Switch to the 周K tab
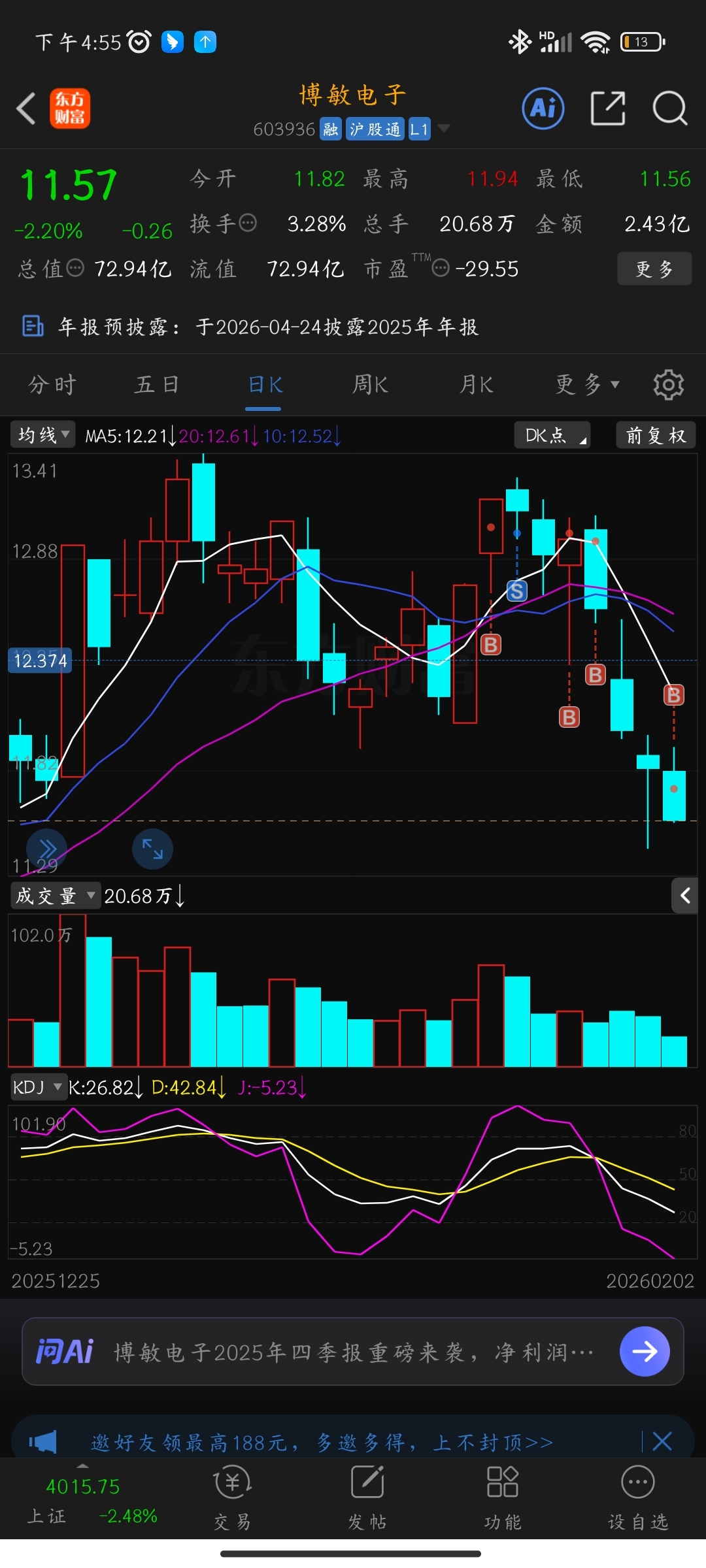The width and height of the screenshot is (706, 1568). (x=370, y=385)
